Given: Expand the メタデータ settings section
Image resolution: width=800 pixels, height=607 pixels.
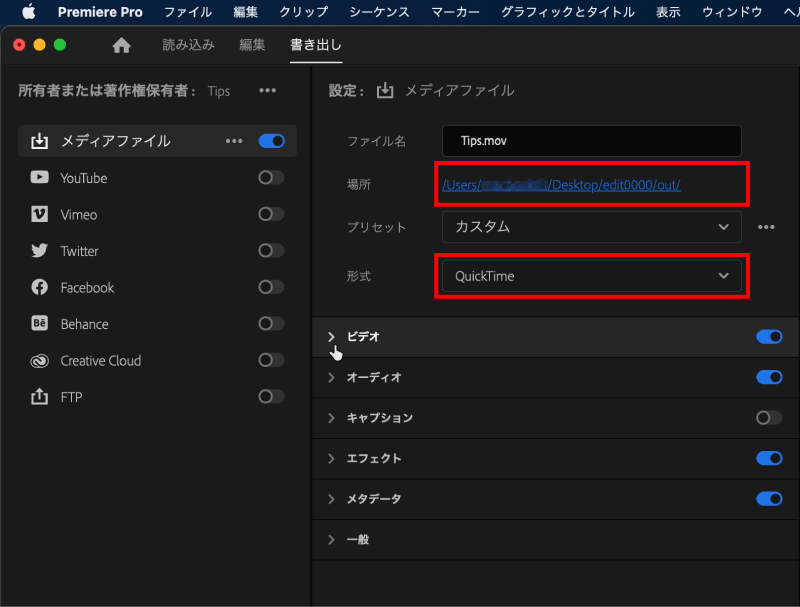Looking at the screenshot, I should (x=331, y=499).
